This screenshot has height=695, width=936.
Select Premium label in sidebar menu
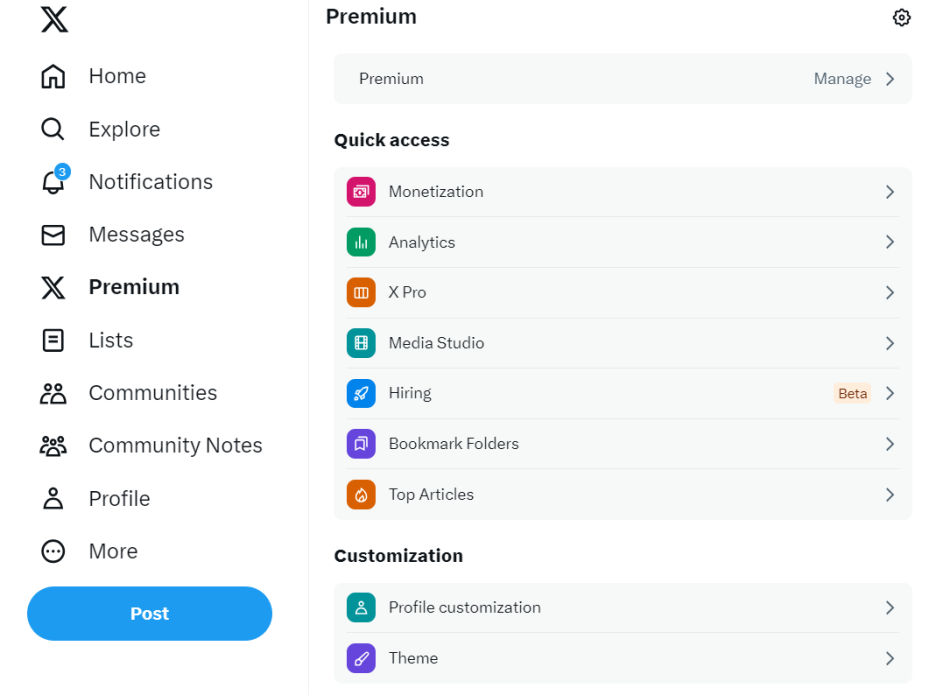[134, 287]
